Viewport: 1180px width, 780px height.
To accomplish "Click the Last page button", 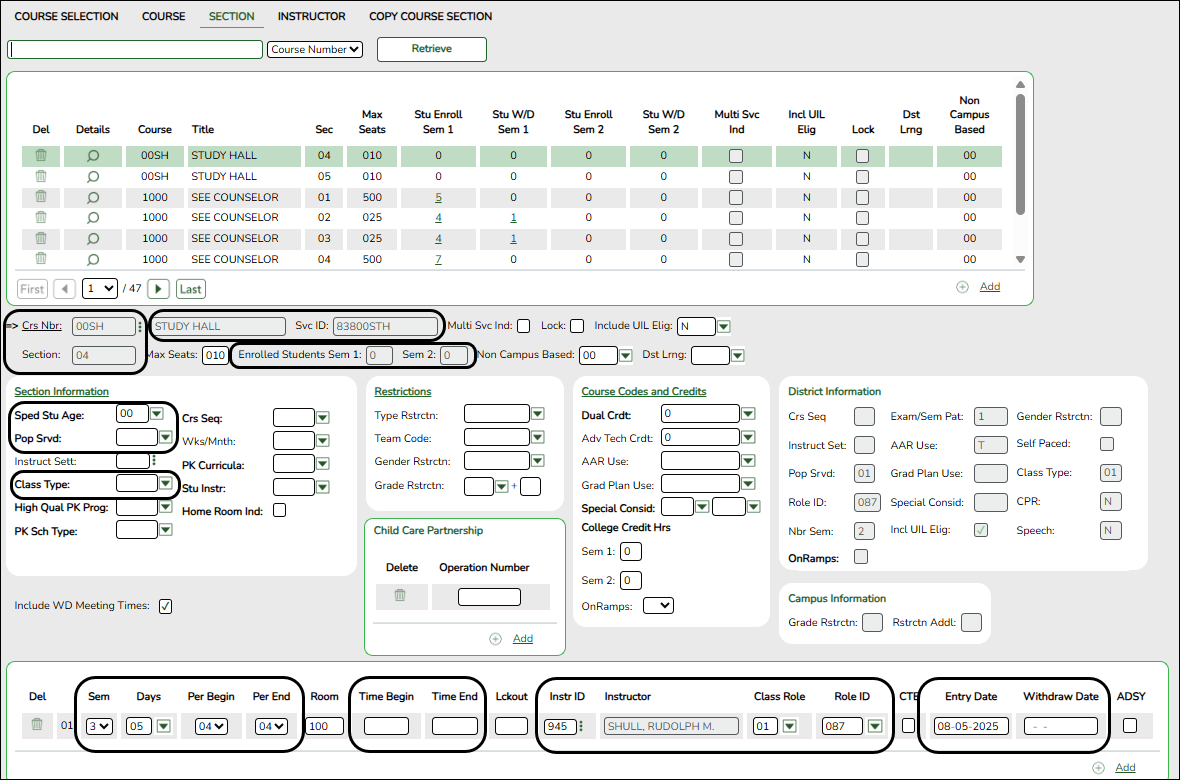I will click(x=190, y=289).
